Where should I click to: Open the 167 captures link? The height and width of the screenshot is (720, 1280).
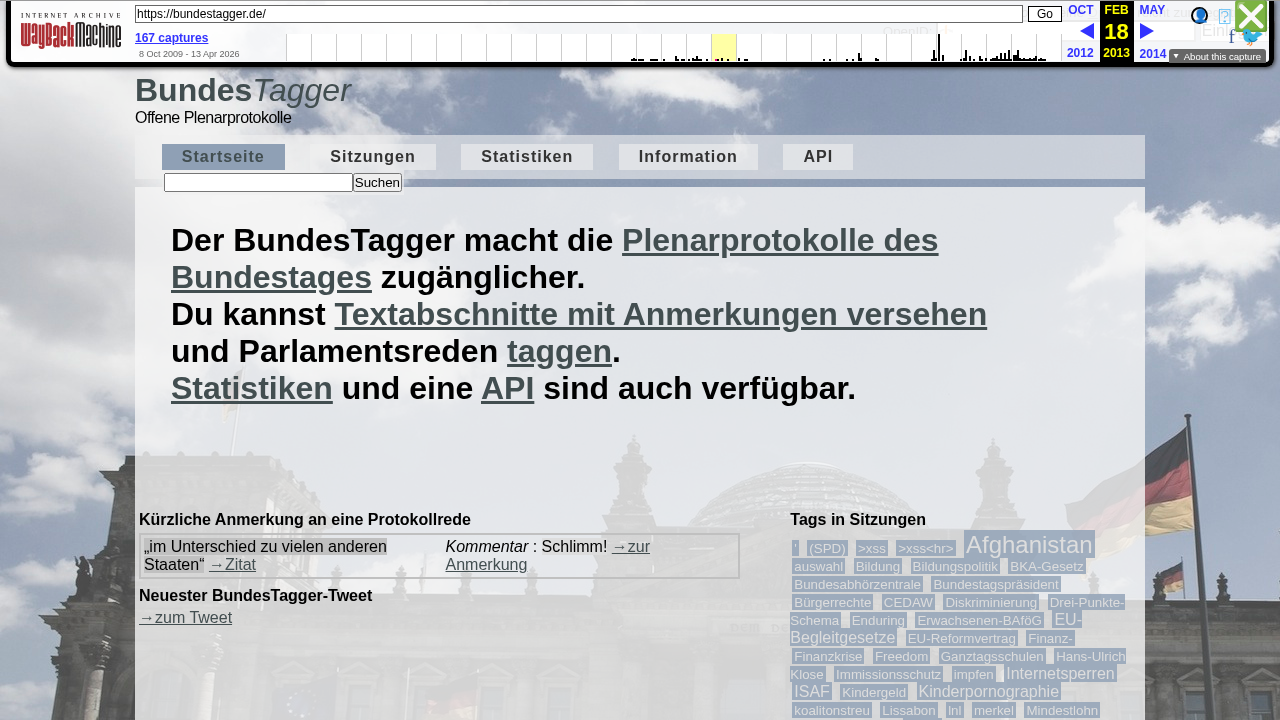[172, 38]
